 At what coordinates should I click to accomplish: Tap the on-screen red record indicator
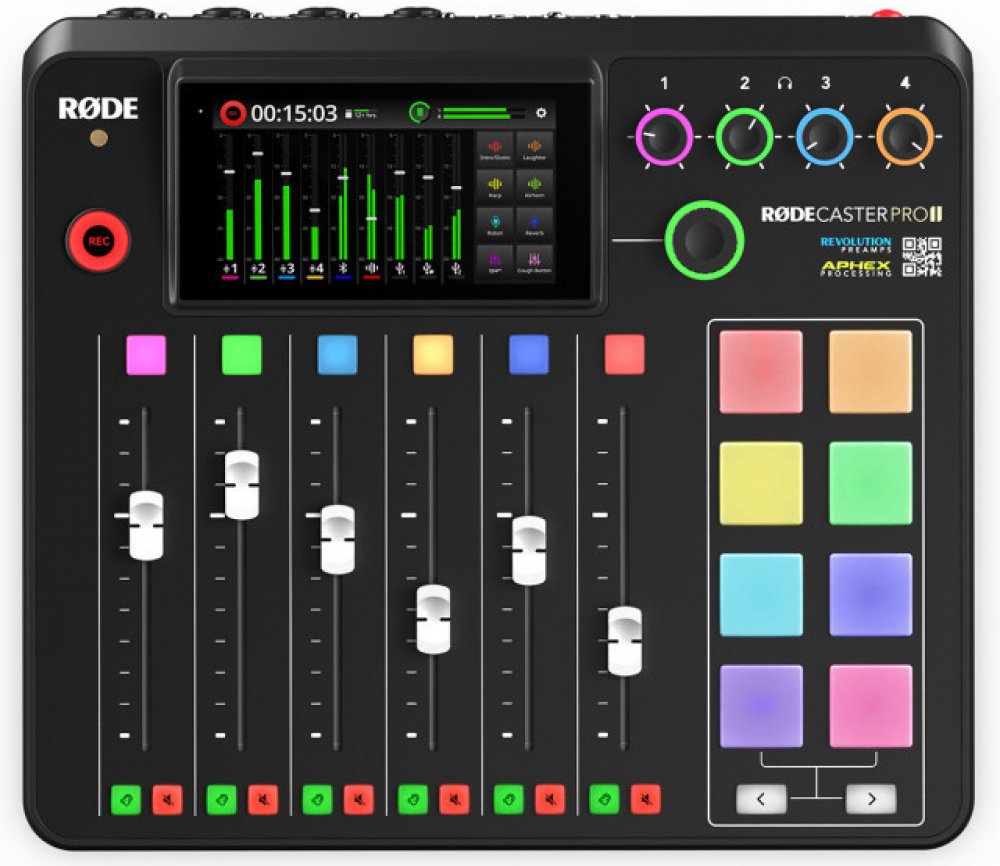click(x=233, y=113)
